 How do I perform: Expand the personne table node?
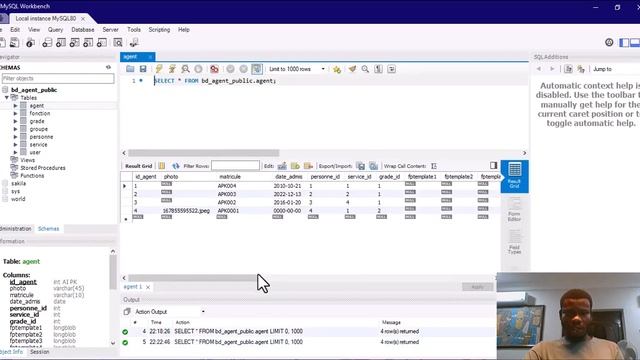[16, 137]
